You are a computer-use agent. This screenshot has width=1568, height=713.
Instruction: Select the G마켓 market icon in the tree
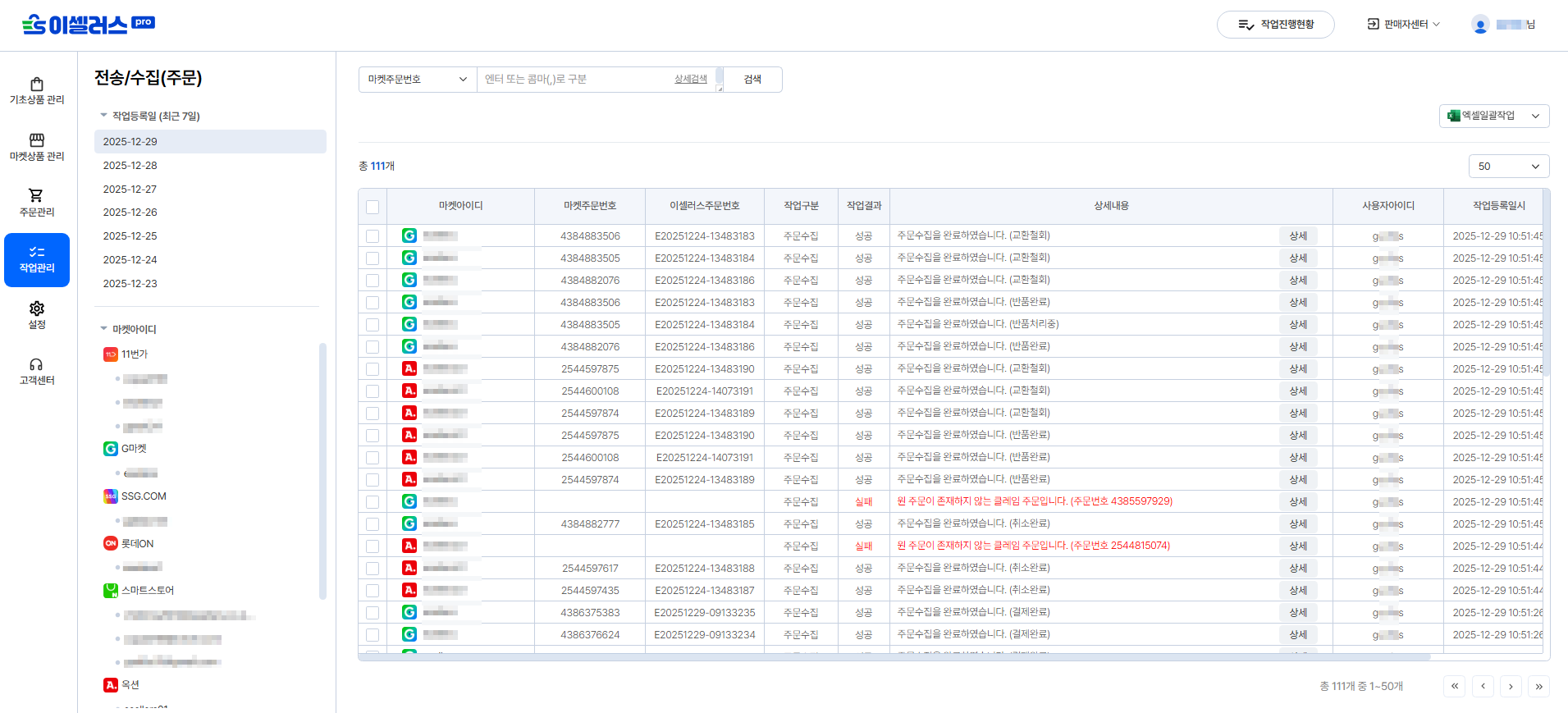[x=111, y=449]
